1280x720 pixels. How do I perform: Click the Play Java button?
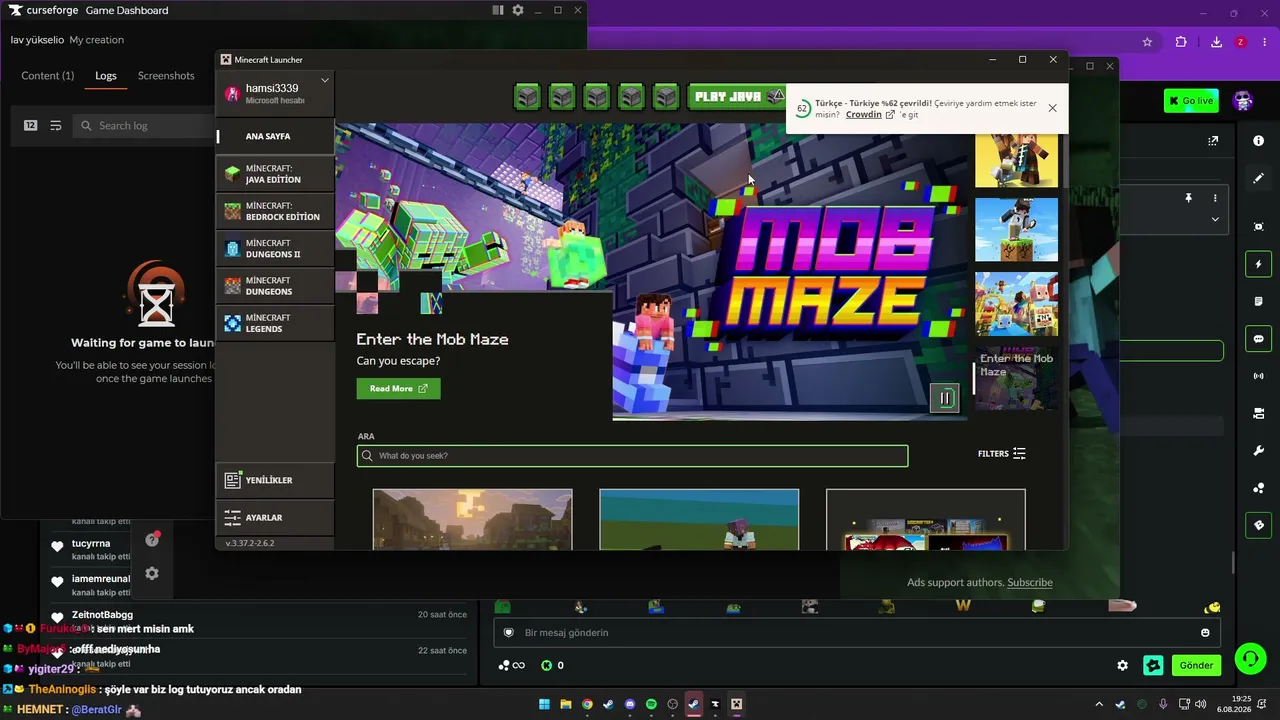click(x=738, y=97)
